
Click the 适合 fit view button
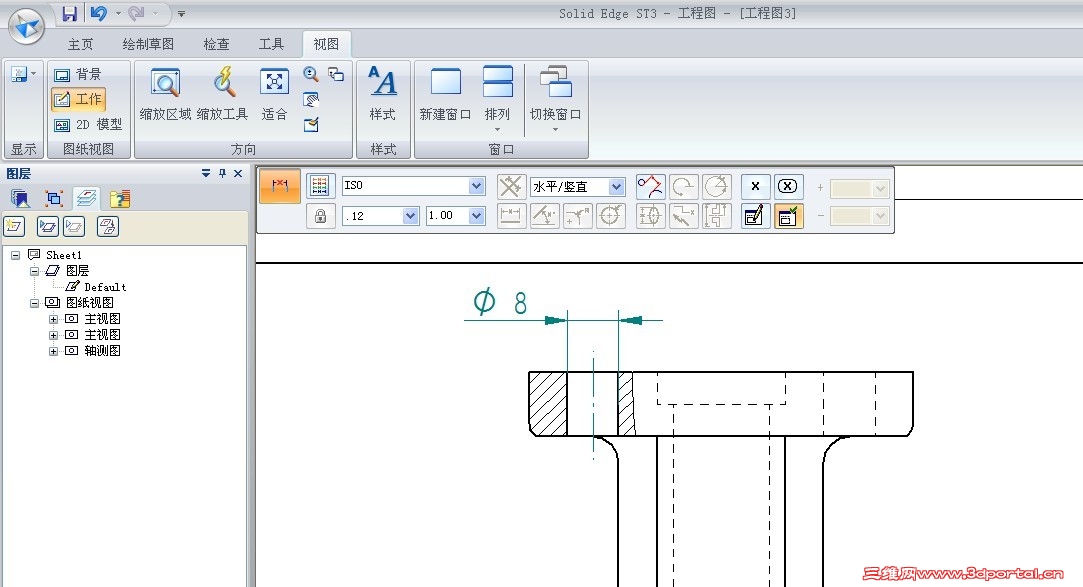pyautogui.click(x=274, y=95)
